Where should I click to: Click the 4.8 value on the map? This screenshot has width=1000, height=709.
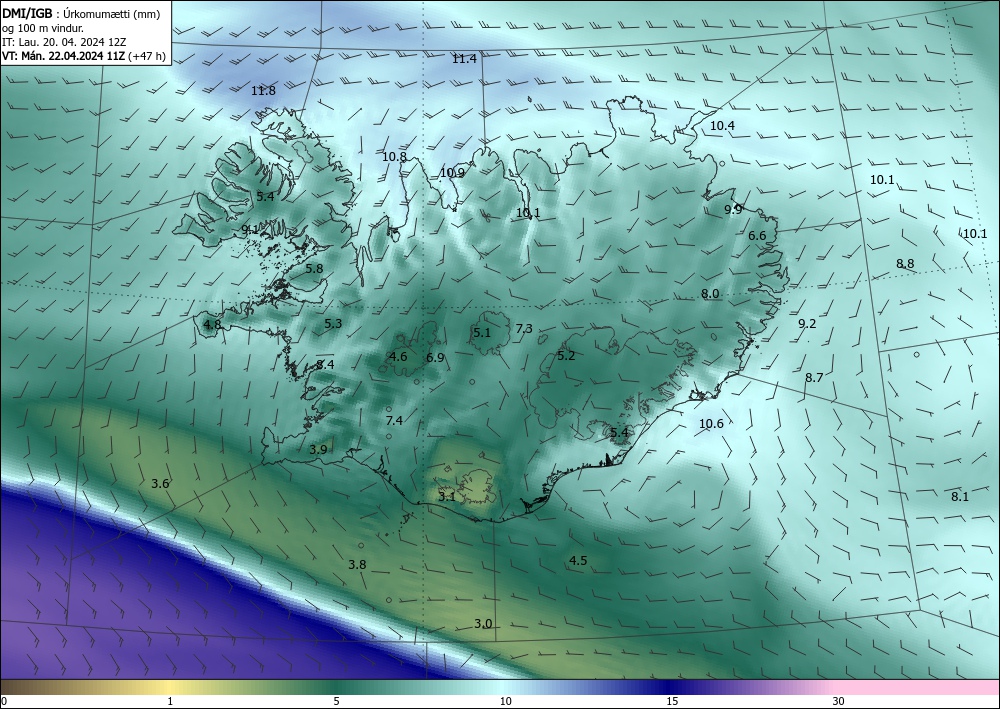pyautogui.click(x=212, y=325)
